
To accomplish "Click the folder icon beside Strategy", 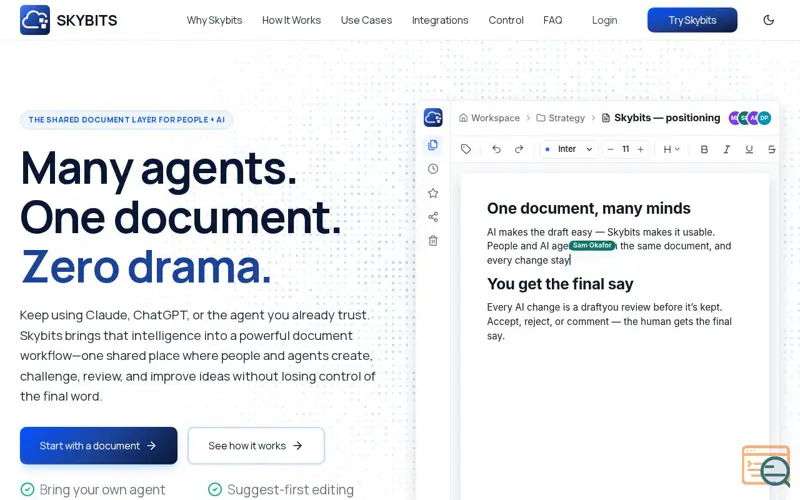I will tap(541, 118).
